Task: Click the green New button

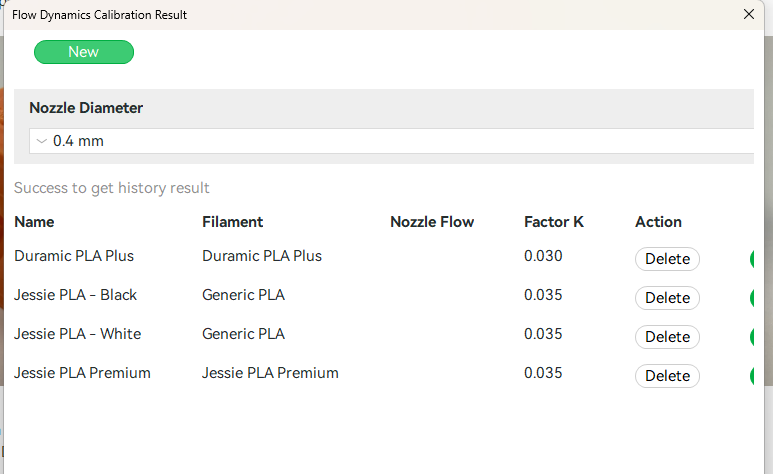Action: [x=84, y=52]
